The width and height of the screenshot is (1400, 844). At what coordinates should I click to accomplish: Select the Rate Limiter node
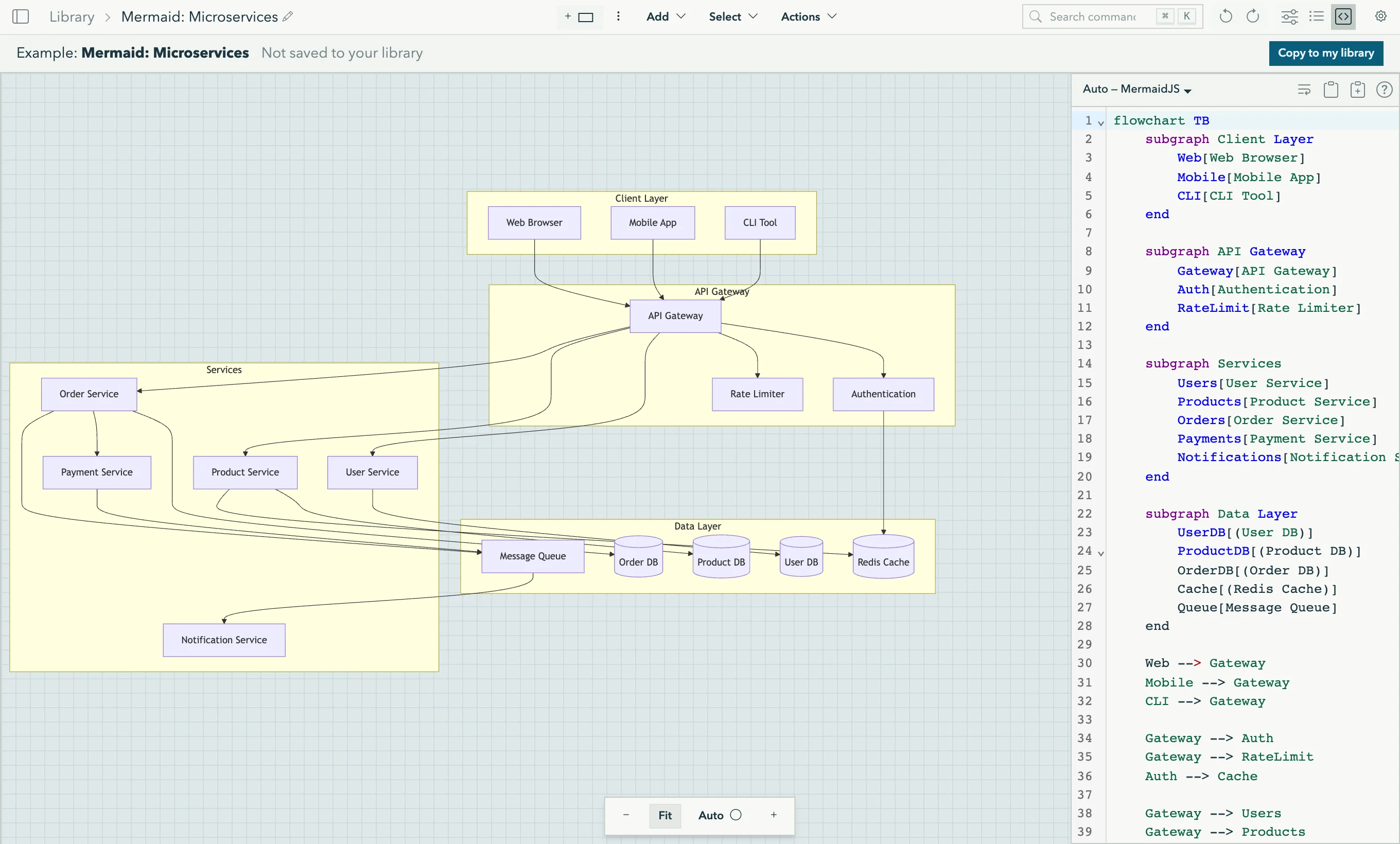(757, 394)
